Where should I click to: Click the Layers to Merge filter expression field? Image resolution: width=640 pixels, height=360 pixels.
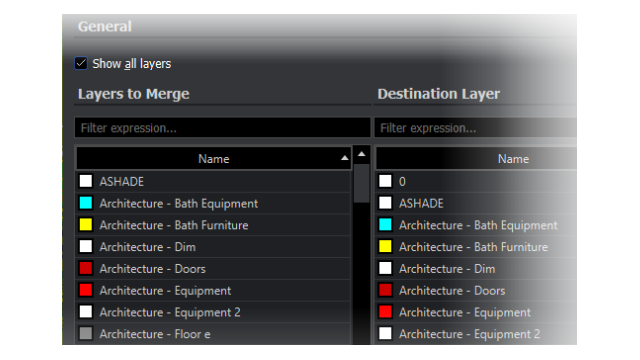coord(222,128)
